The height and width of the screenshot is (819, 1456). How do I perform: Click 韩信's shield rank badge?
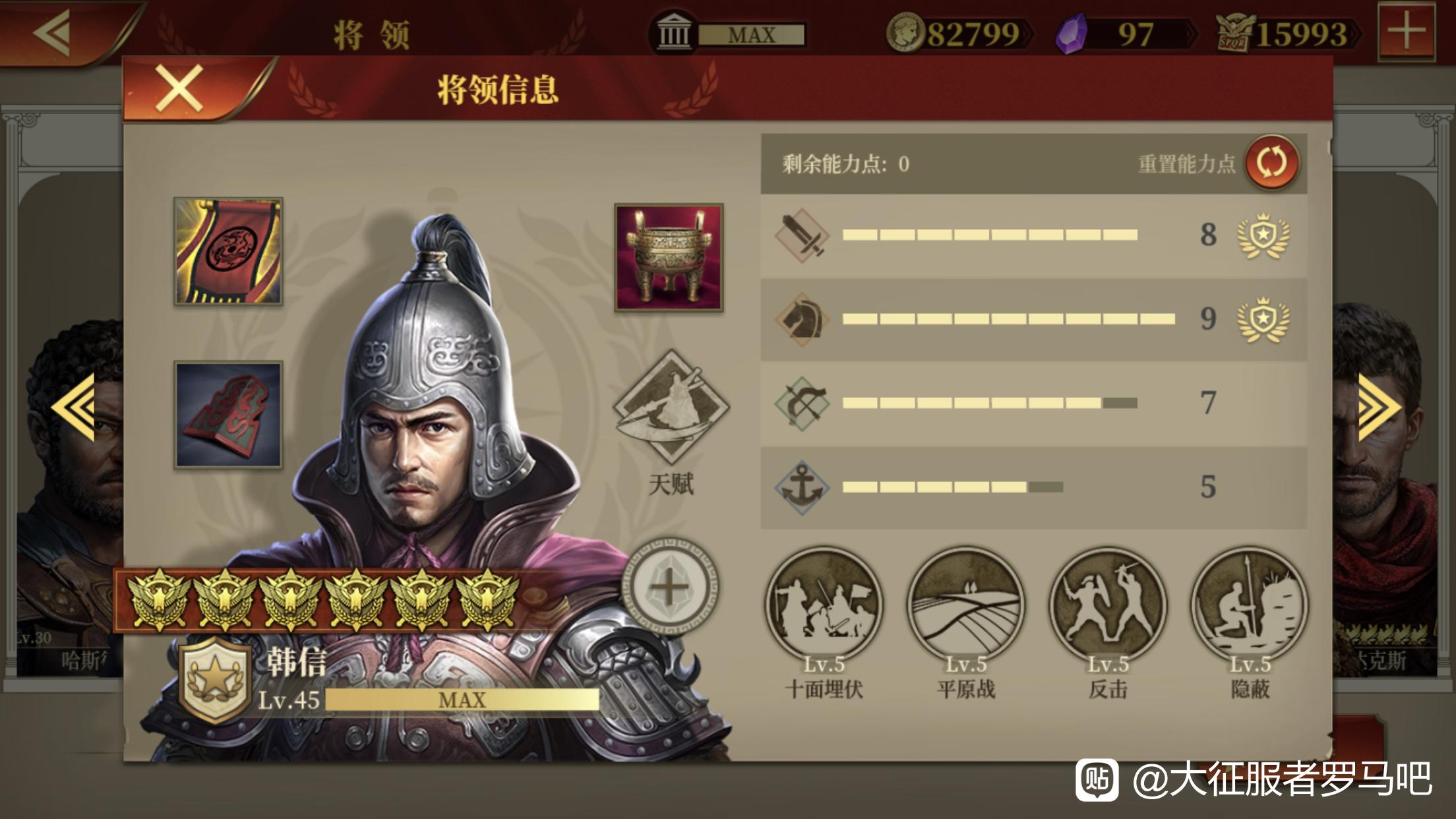click(x=216, y=681)
